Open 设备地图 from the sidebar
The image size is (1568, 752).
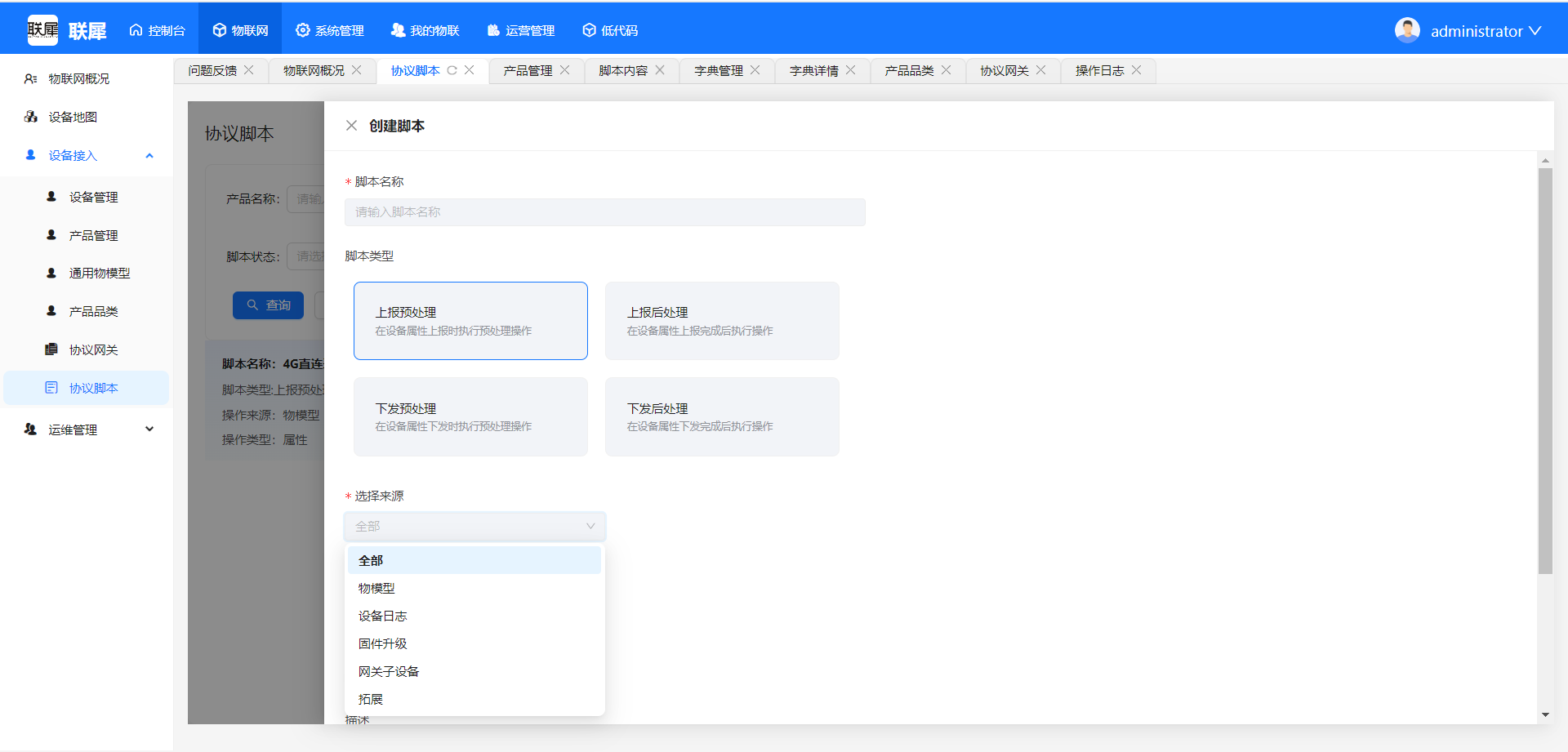click(x=73, y=118)
